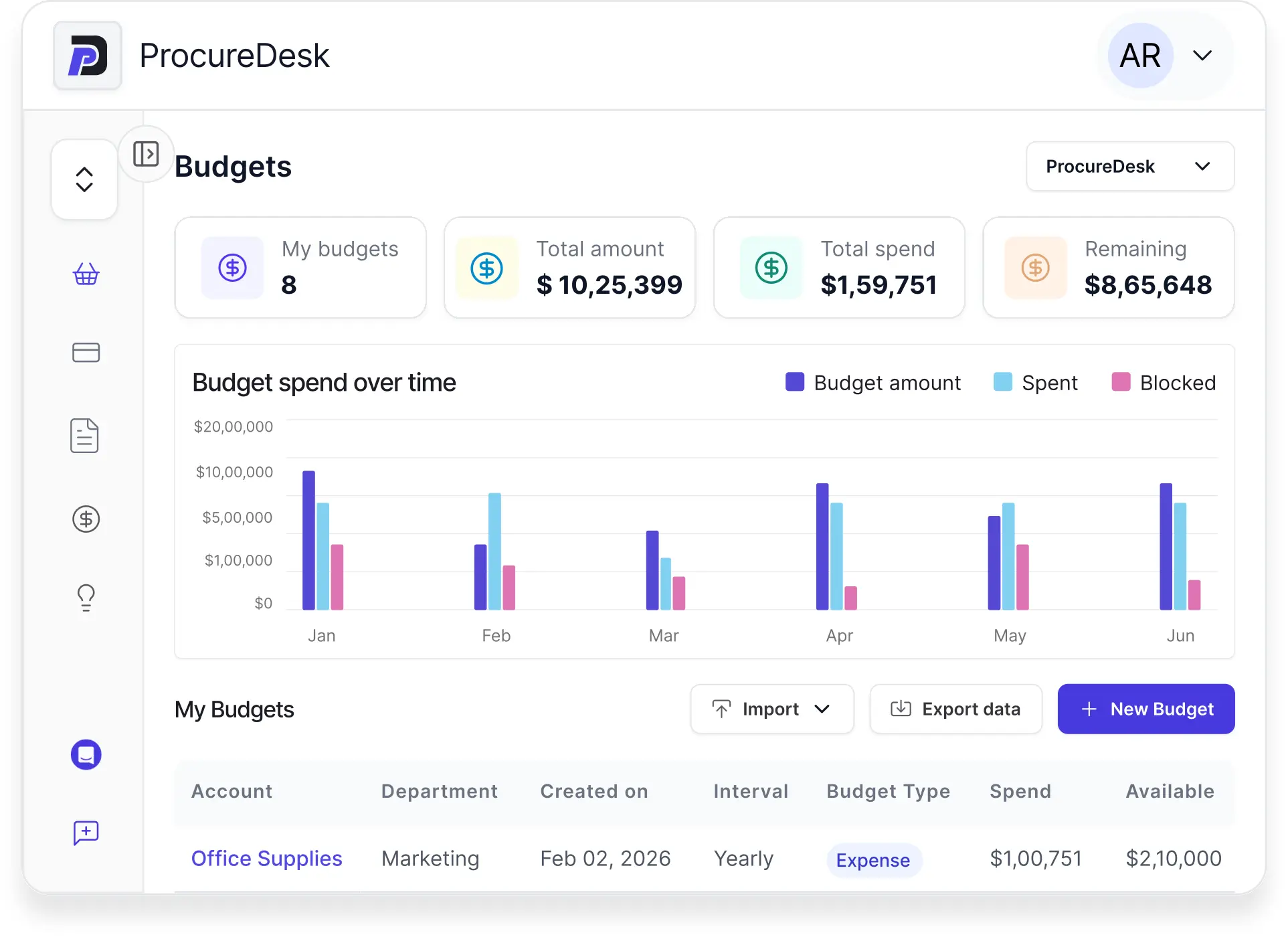Image resolution: width=1288 pixels, height=937 pixels.
Task: Click the Total amount dollar icon
Action: point(486,268)
